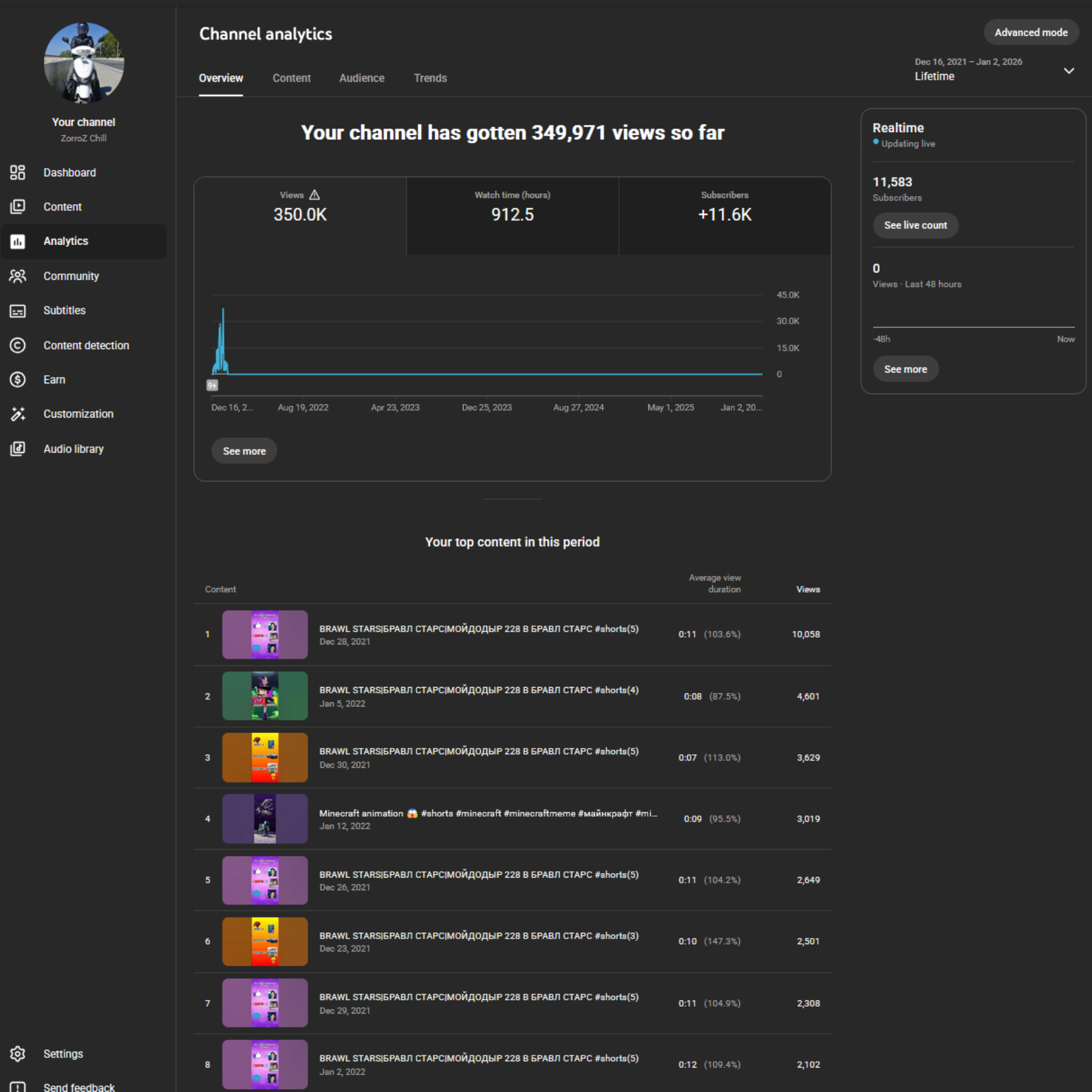
Task: Click the Content play-square sidebar icon
Action: click(x=18, y=206)
